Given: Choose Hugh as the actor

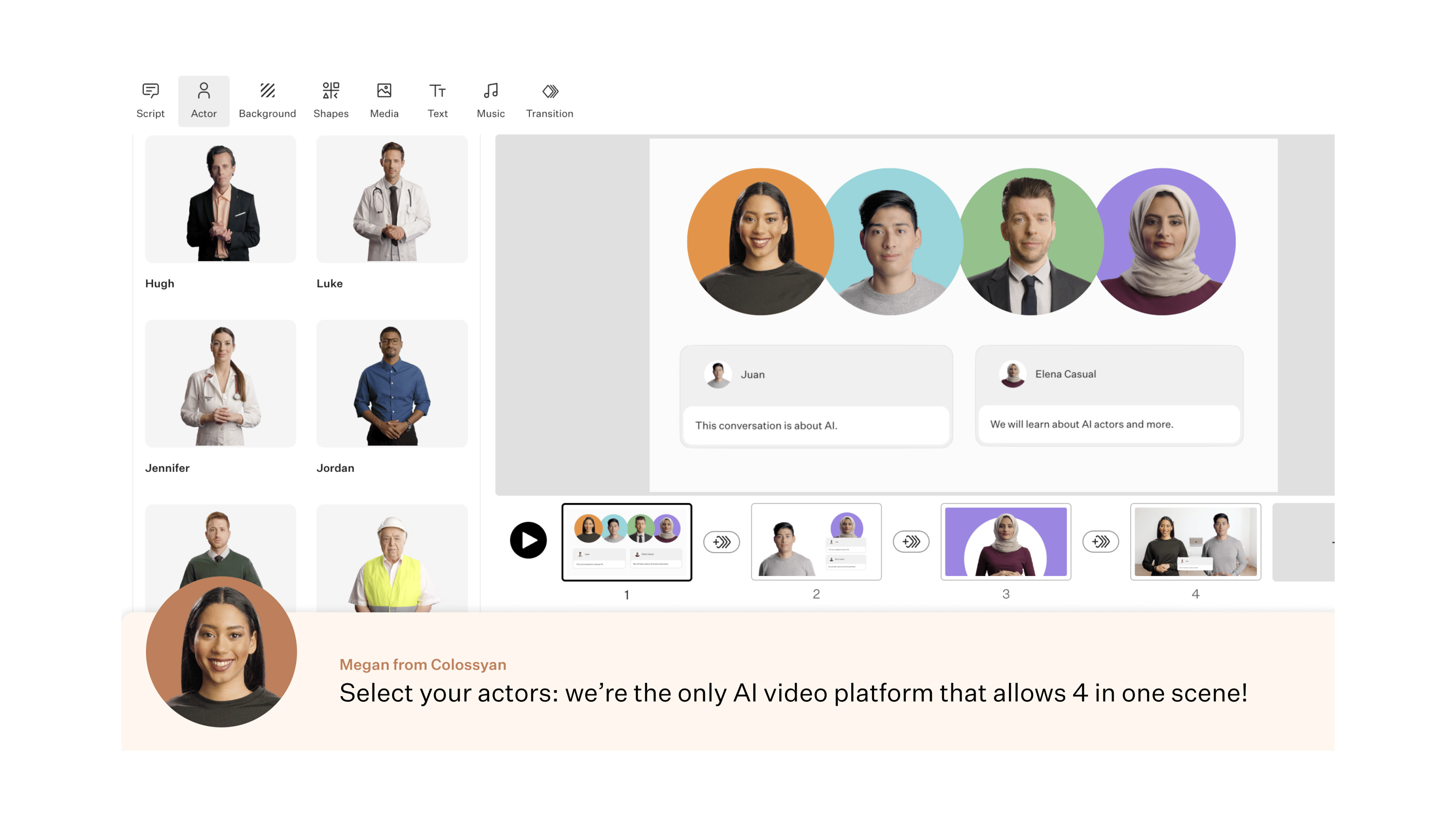Looking at the screenshot, I should [220, 199].
